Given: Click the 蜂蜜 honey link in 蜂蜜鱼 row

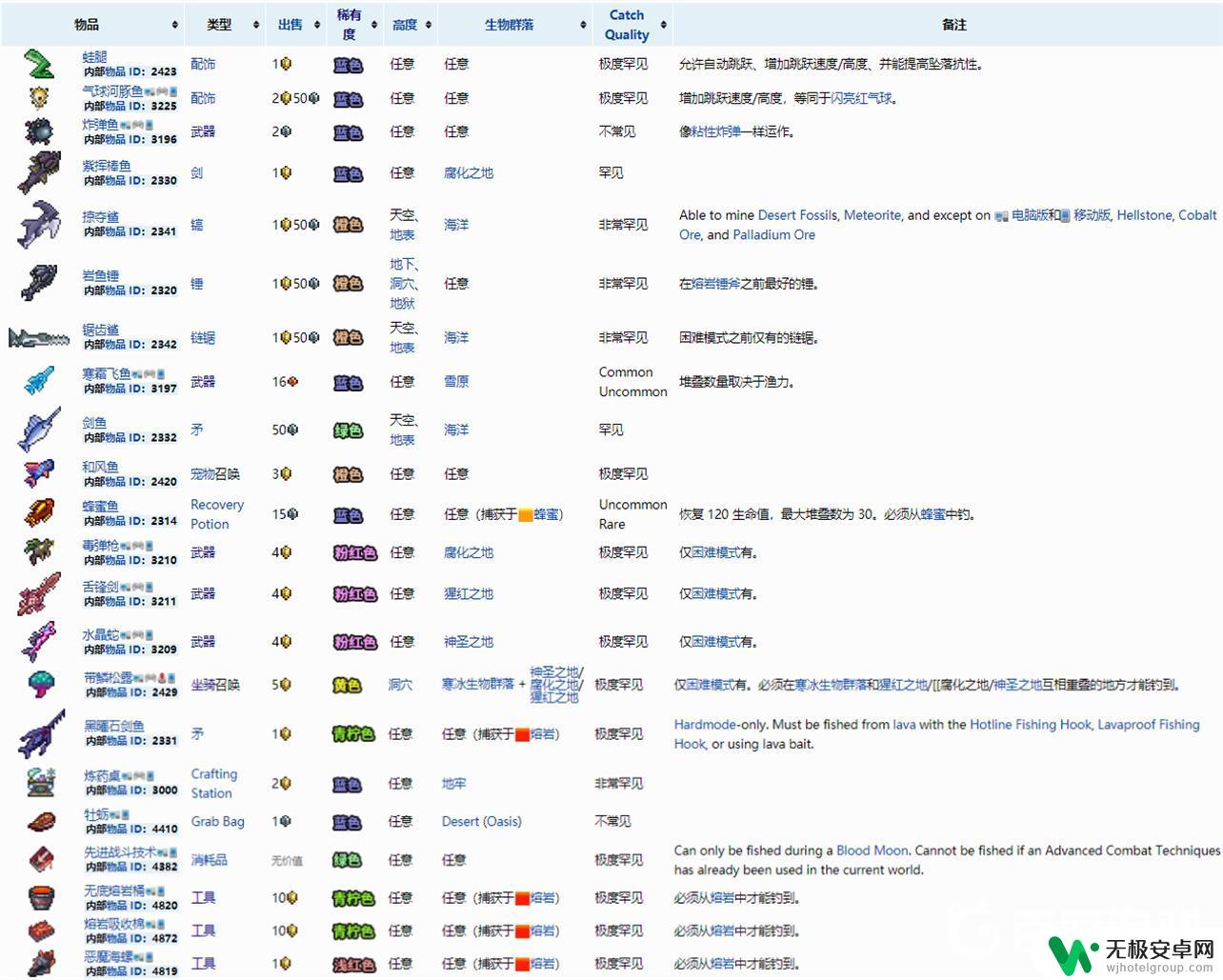Looking at the screenshot, I should pos(546,514).
